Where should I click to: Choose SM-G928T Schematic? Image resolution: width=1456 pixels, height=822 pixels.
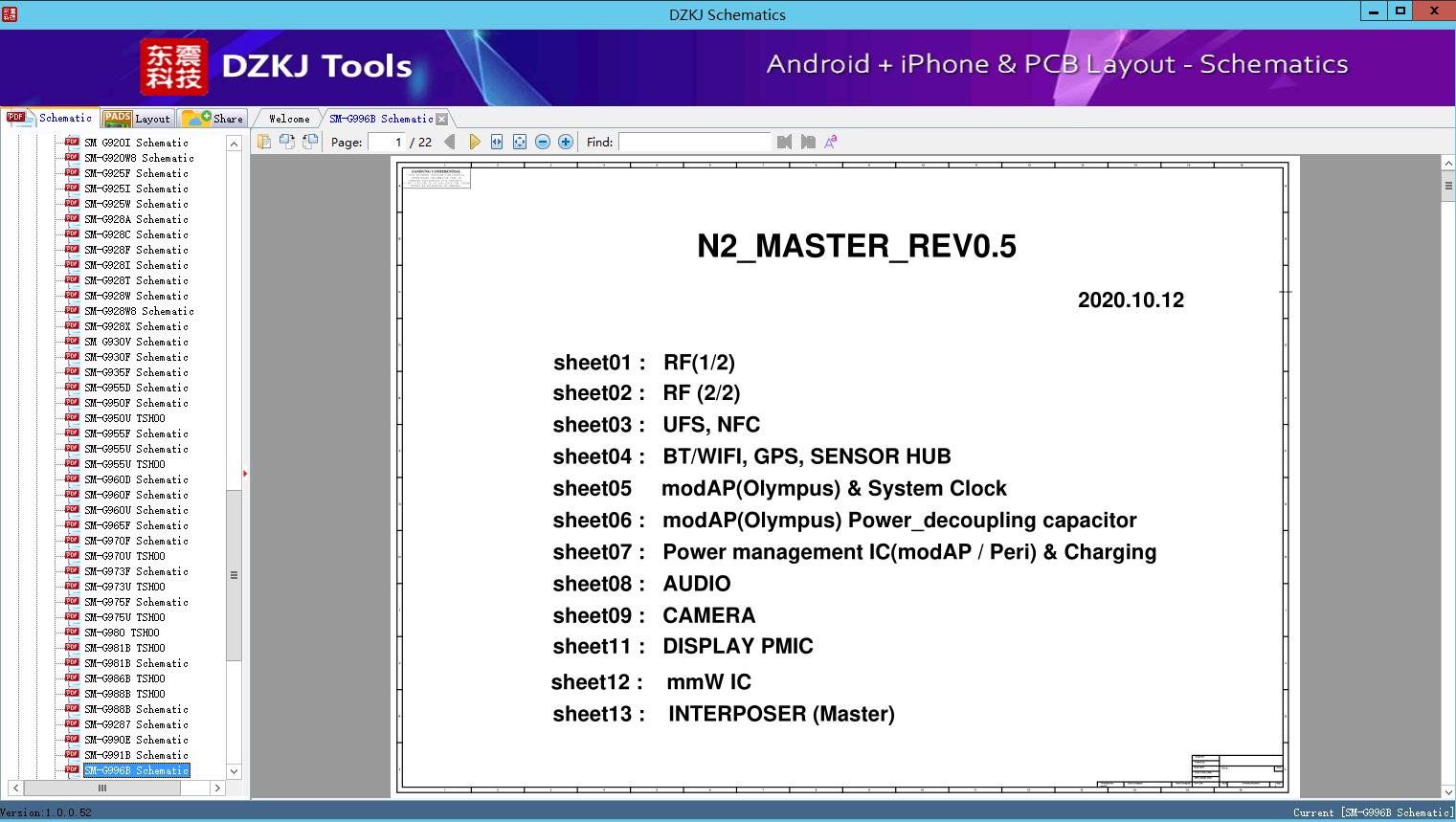[x=136, y=280]
